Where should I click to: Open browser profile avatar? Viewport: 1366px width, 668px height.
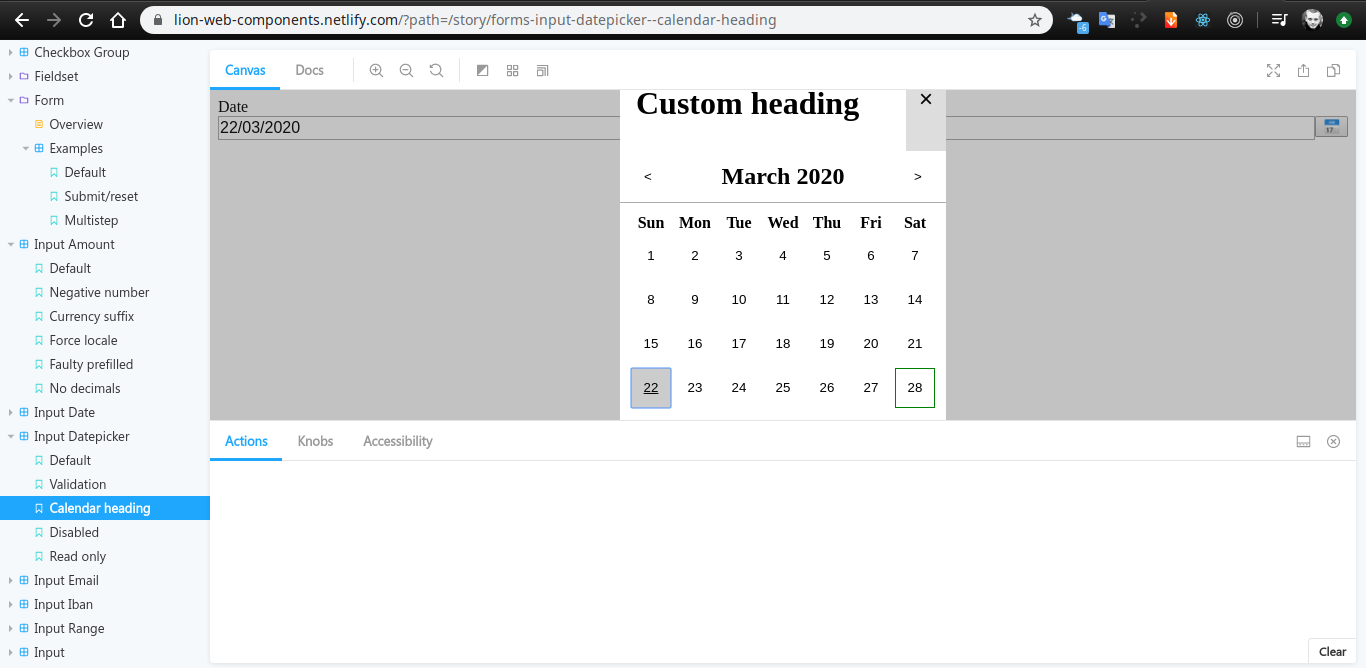1312,20
